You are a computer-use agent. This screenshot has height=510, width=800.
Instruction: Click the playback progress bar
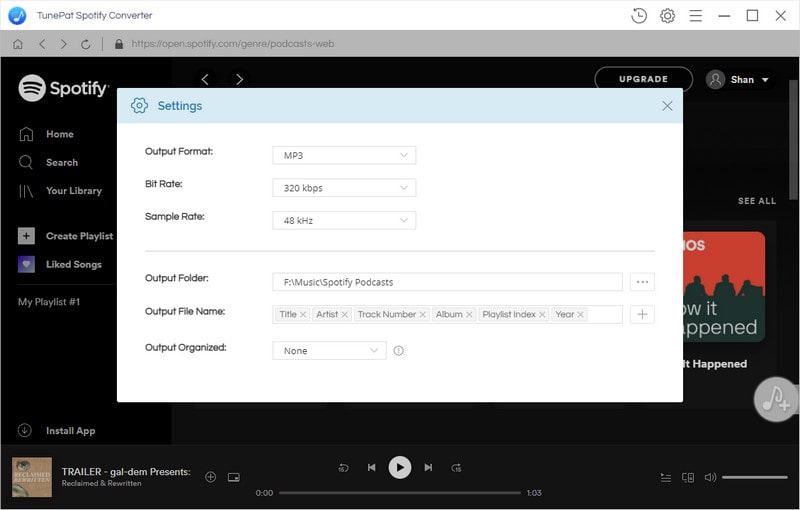coord(399,493)
